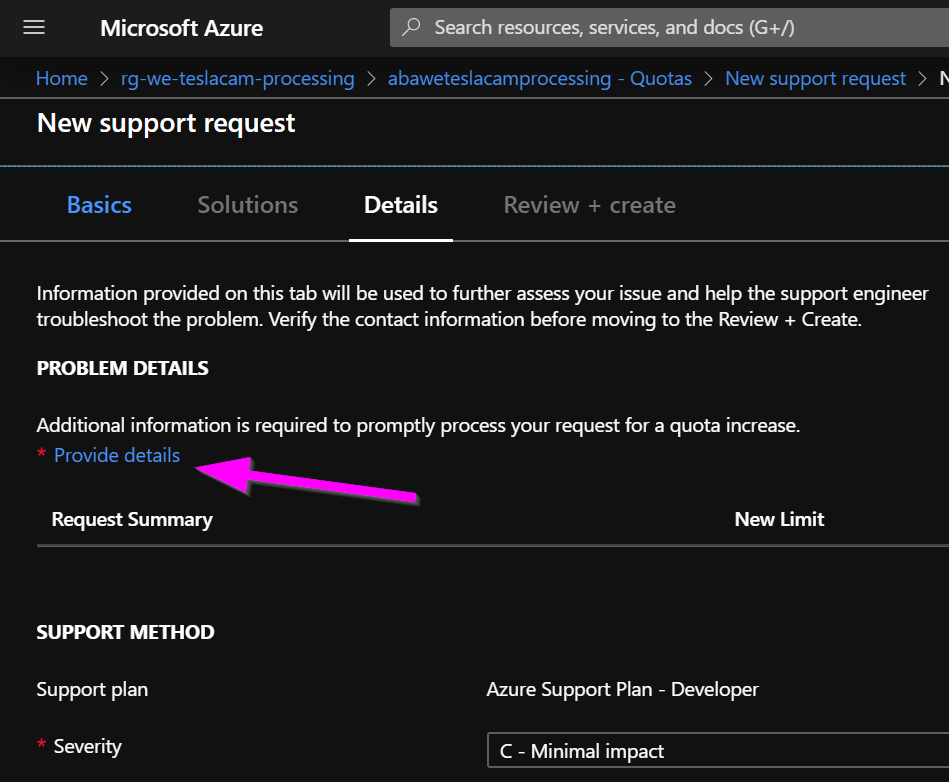Click the New support request page title
This screenshot has height=782, width=949.
tap(166, 123)
